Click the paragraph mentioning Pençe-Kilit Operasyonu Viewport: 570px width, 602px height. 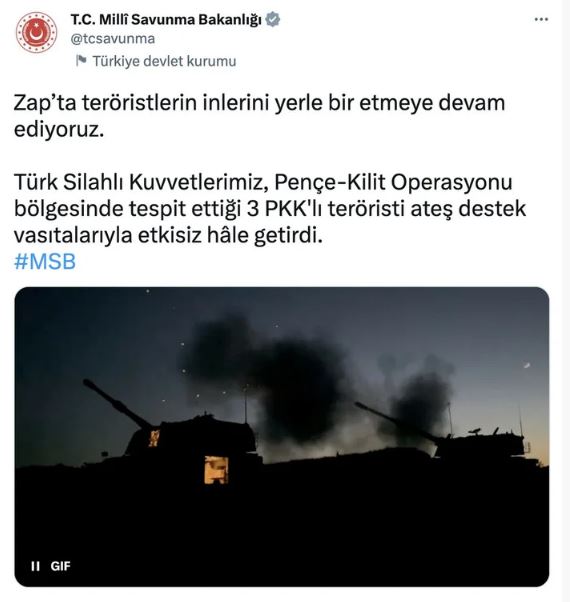[270, 208]
